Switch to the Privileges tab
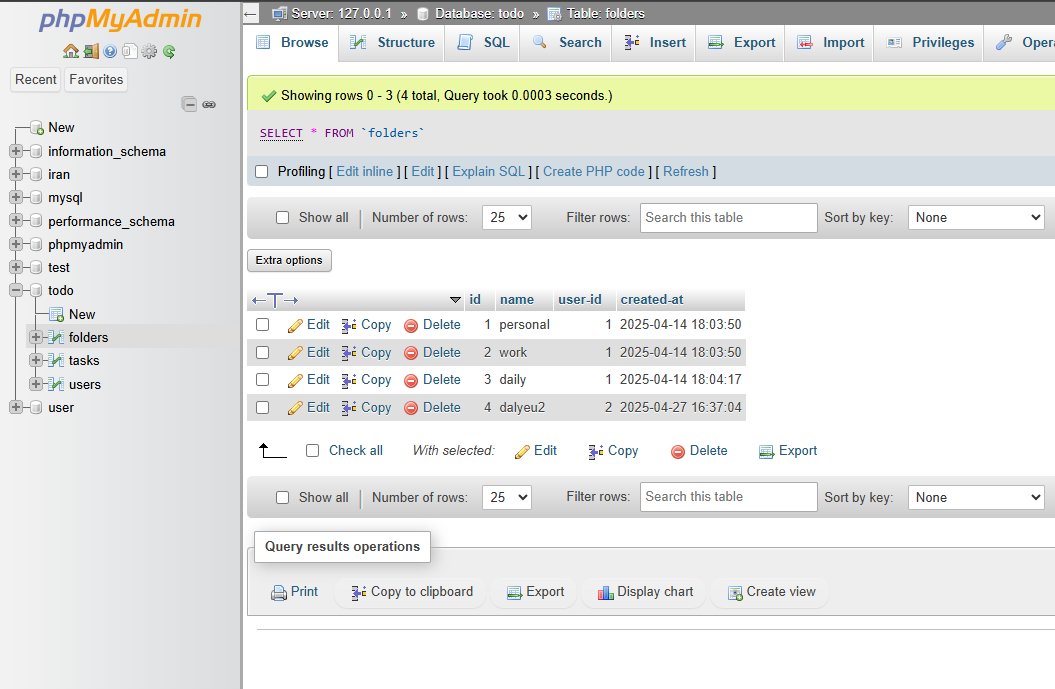The image size is (1055, 689). [x=930, y=42]
